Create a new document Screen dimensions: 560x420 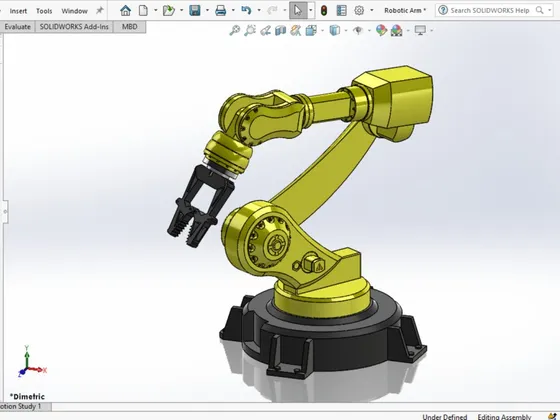point(143,11)
